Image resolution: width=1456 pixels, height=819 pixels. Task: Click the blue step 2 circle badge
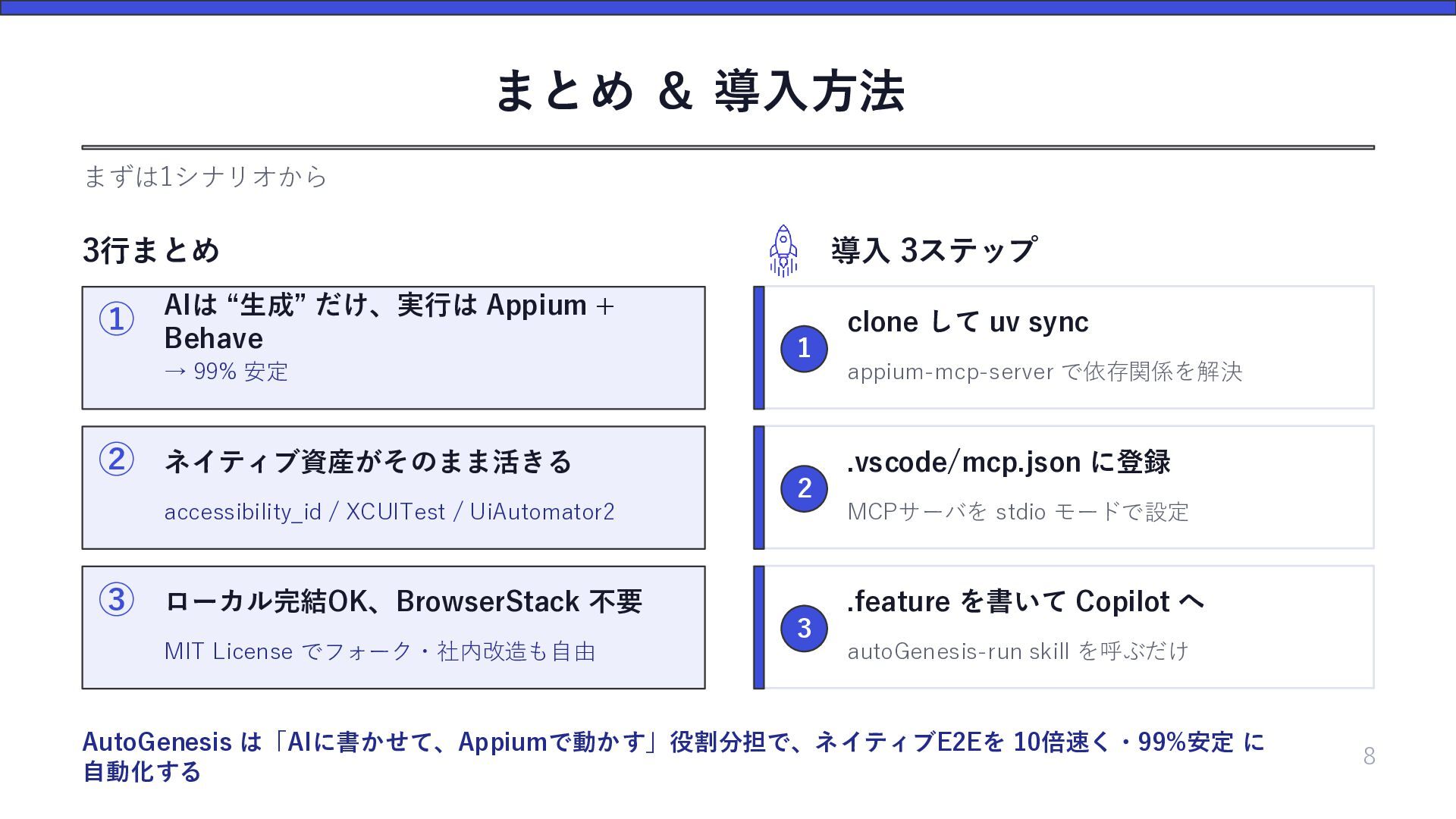(x=804, y=488)
